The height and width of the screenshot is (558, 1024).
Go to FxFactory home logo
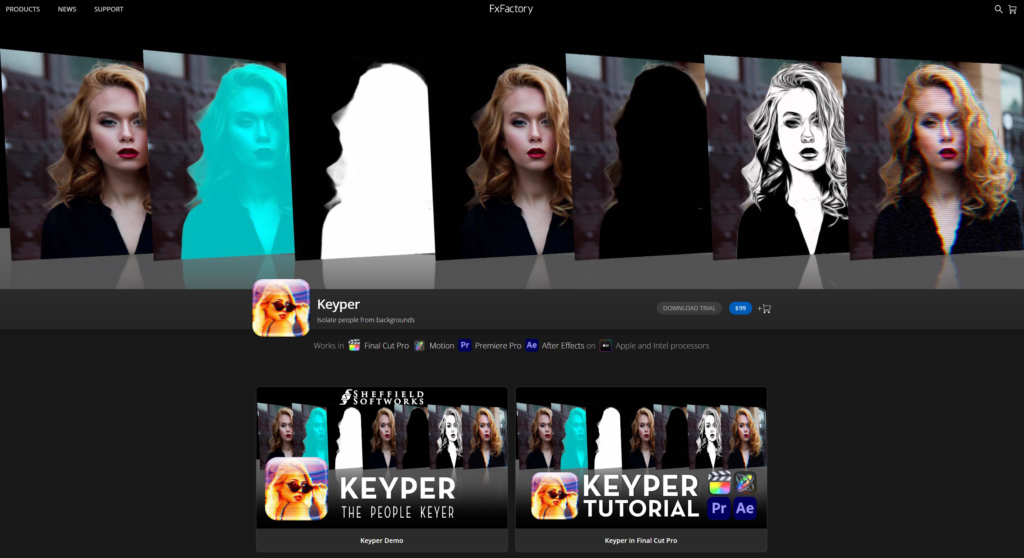click(x=511, y=8)
